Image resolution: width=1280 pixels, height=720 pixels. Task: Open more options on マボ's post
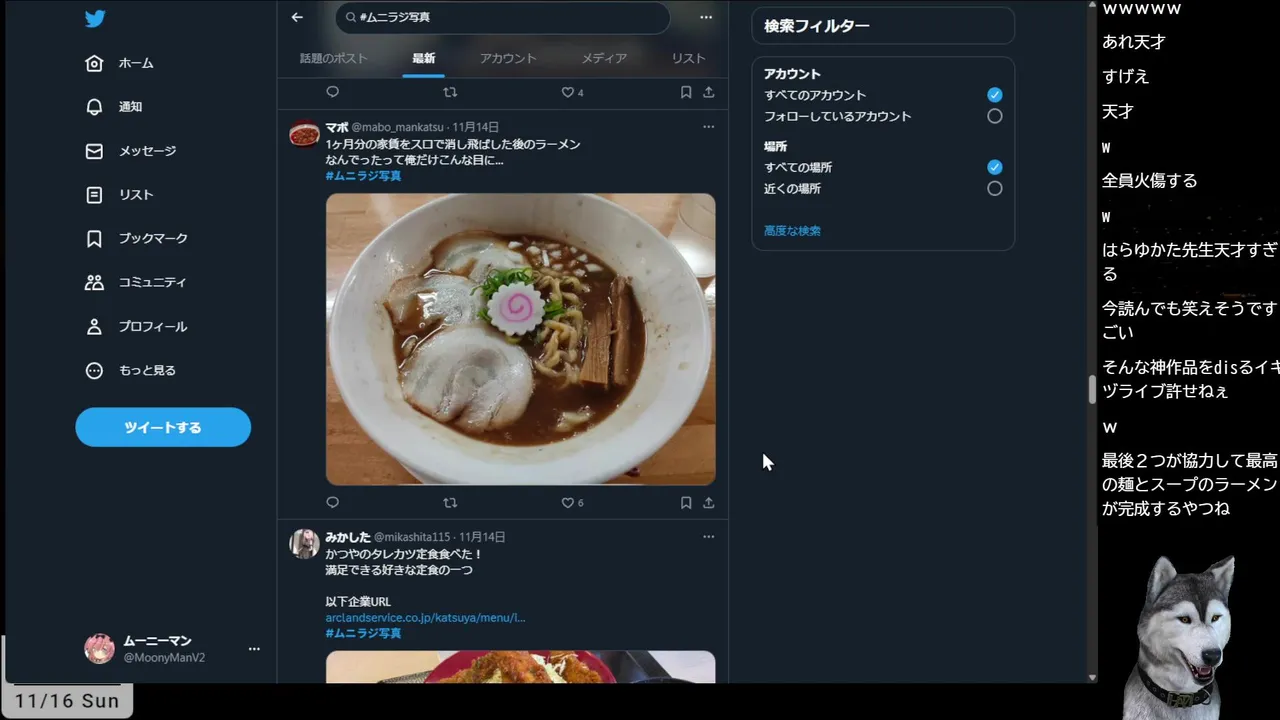tap(708, 127)
